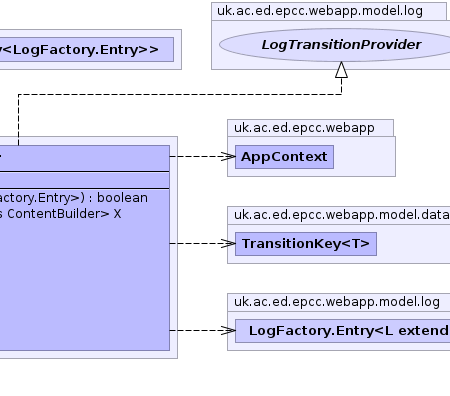Click the uk.ac.ed.epcc.webapp.model.data package tab

click(x=339, y=215)
